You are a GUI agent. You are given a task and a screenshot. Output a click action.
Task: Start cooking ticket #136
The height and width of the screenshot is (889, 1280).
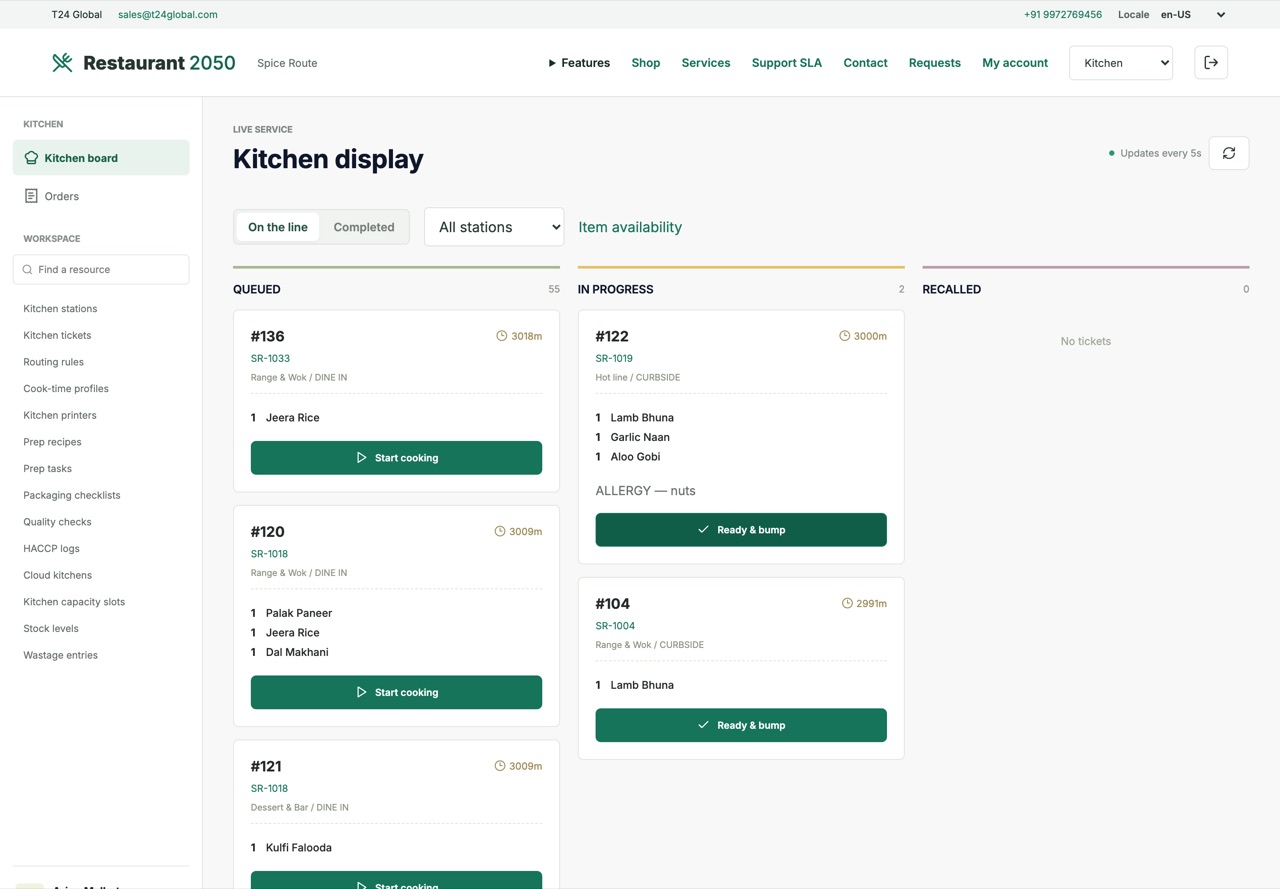(396, 458)
